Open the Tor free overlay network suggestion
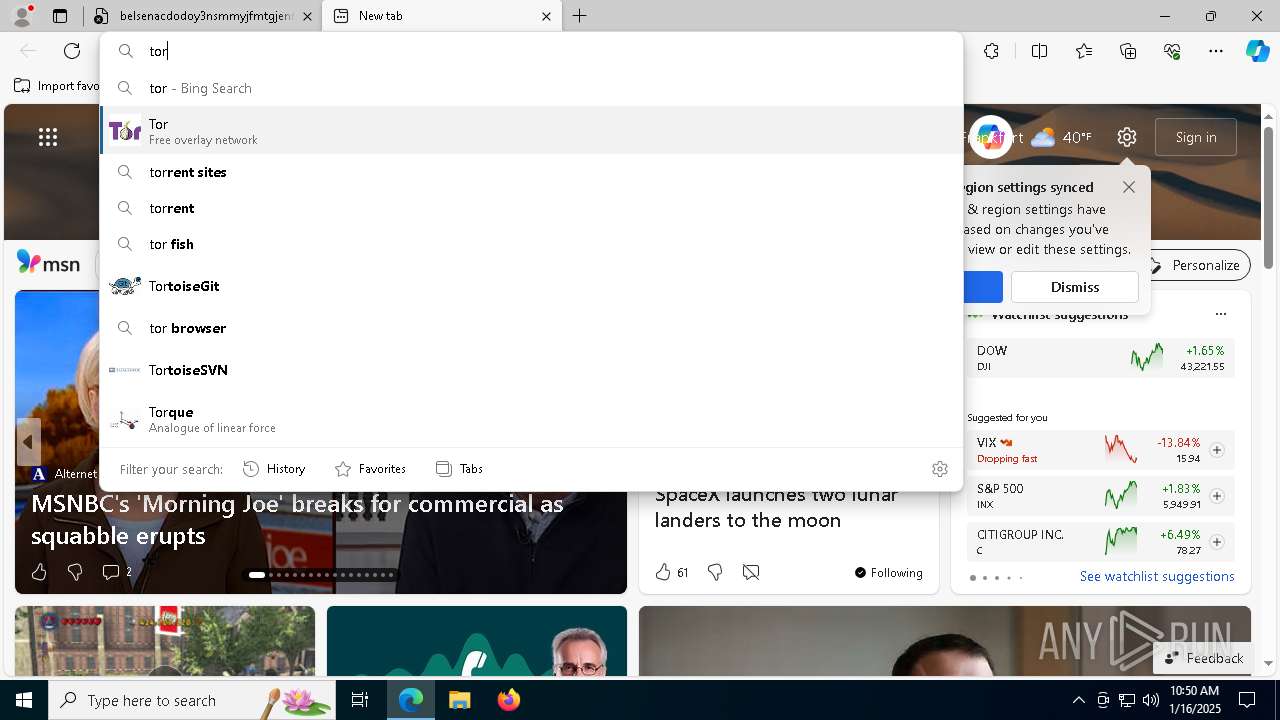The image size is (1280, 720). (x=531, y=131)
